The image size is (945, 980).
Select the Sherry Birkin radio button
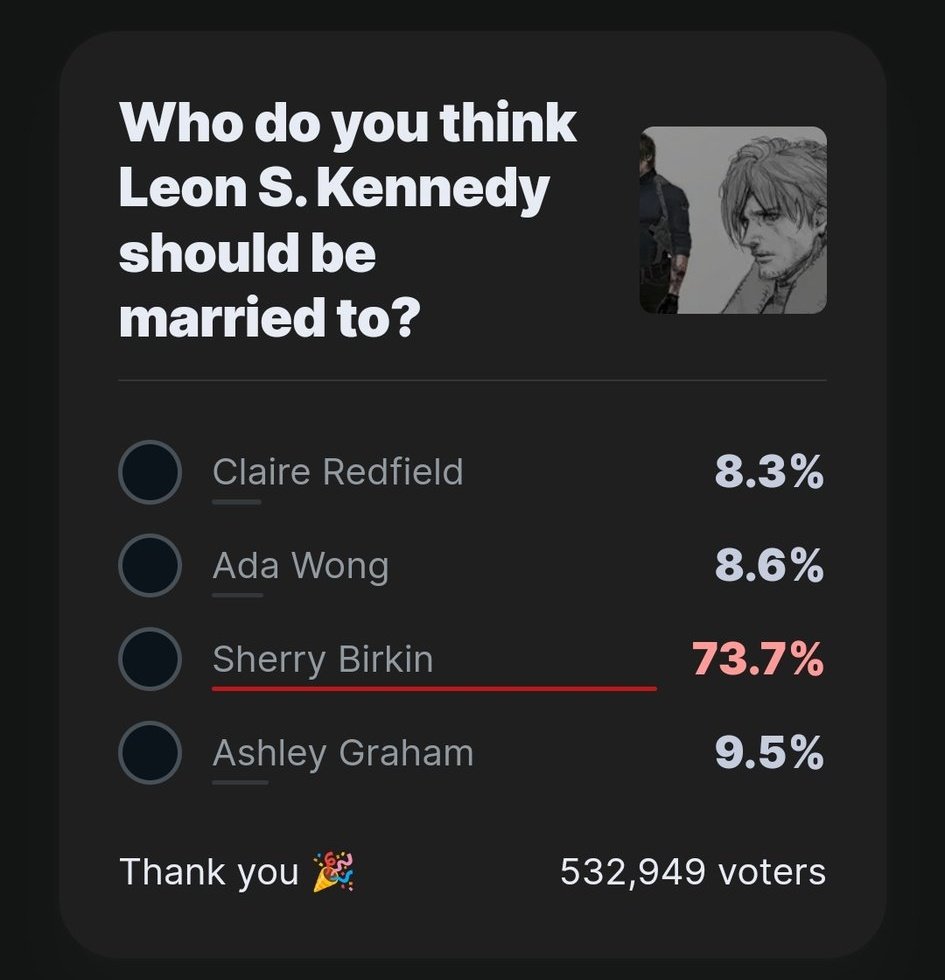150,659
